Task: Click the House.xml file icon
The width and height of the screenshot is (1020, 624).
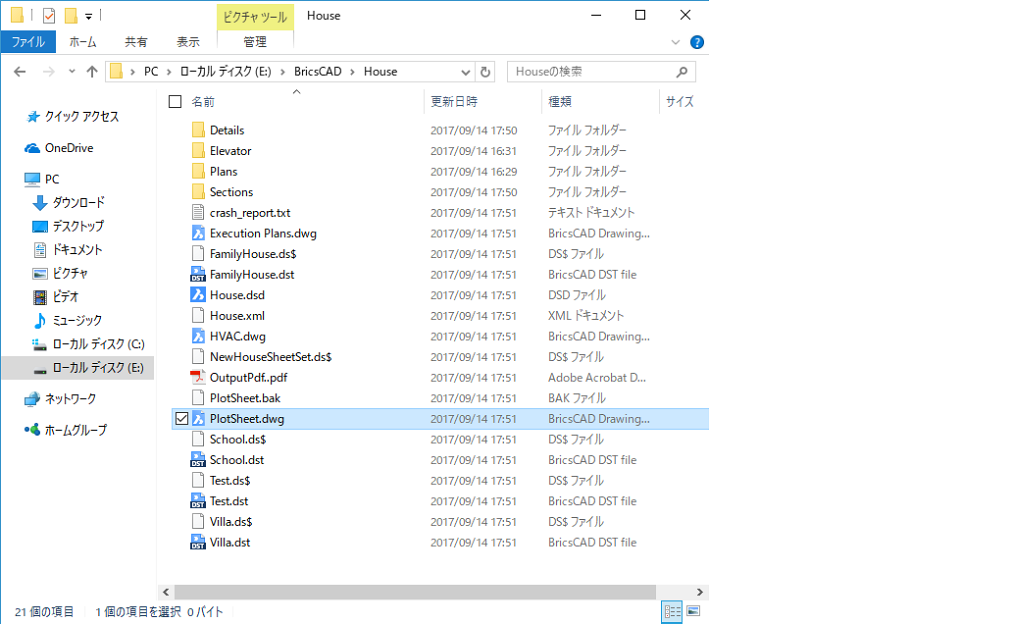Action: point(198,316)
